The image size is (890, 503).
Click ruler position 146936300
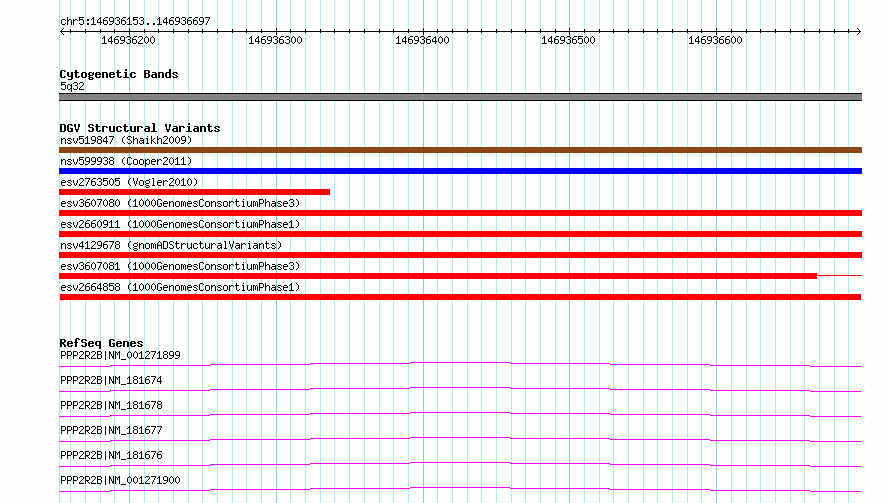pos(275,40)
